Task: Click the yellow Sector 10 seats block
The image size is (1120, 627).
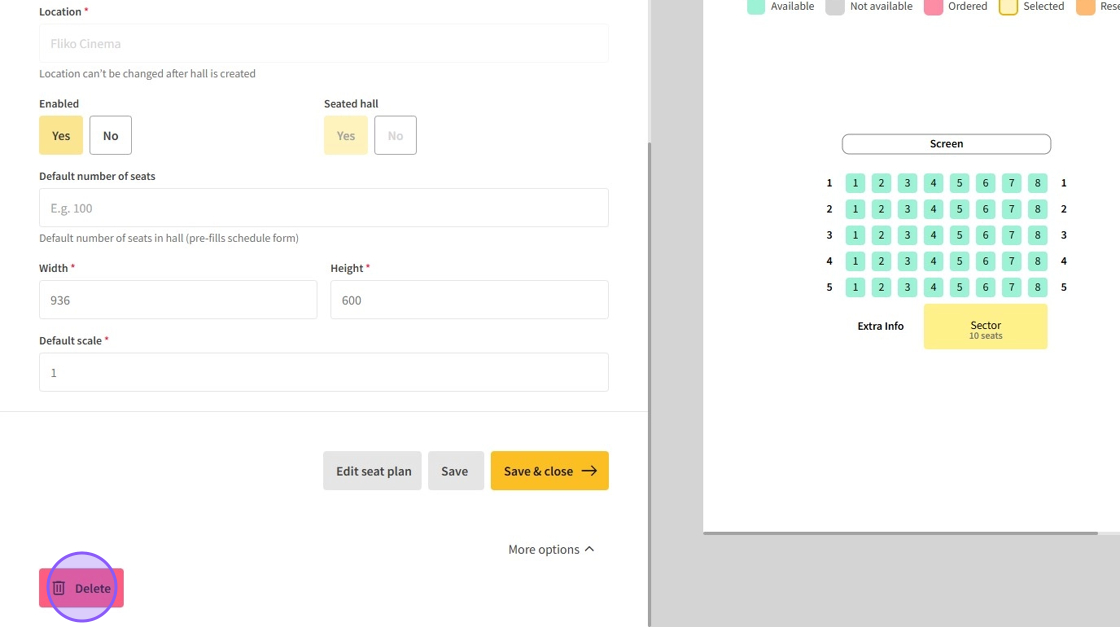Action: tap(985, 327)
